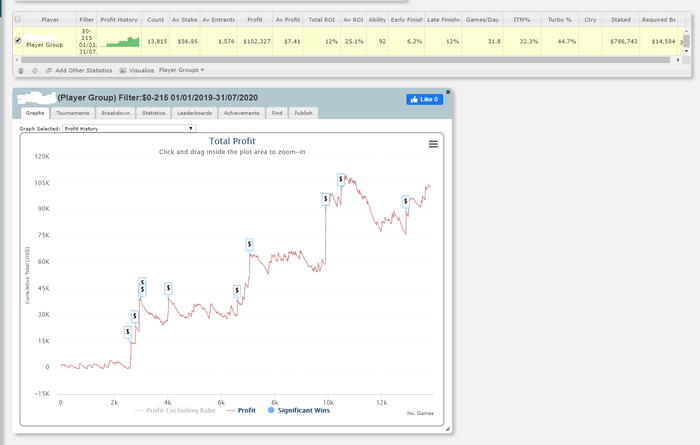Sort by the ITM% column header
The image size is (700, 445).
click(521, 20)
